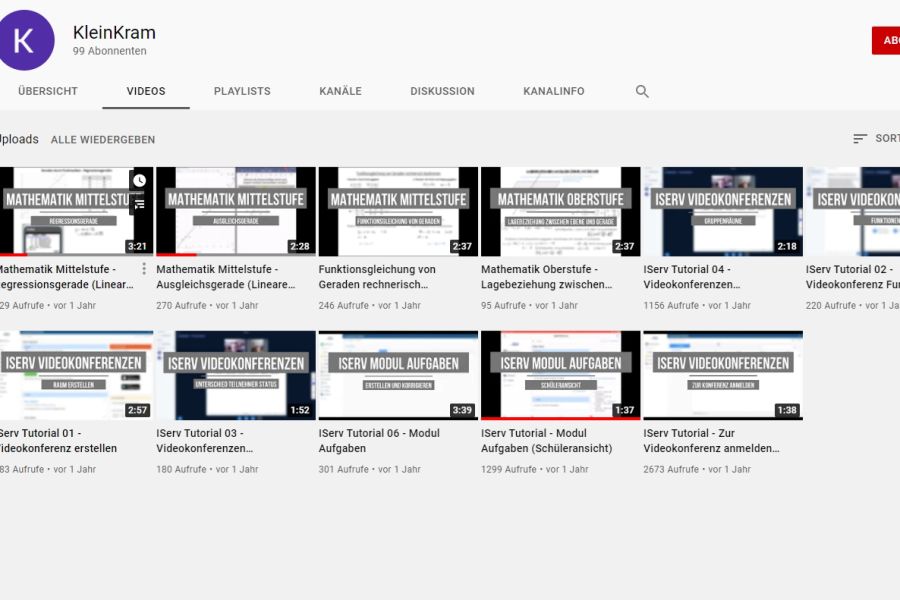Image resolution: width=900 pixels, height=600 pixels.
Task: Click title IServ Tutorial 03 - Videokonferenzen
Action: click(x=204, y=440)
